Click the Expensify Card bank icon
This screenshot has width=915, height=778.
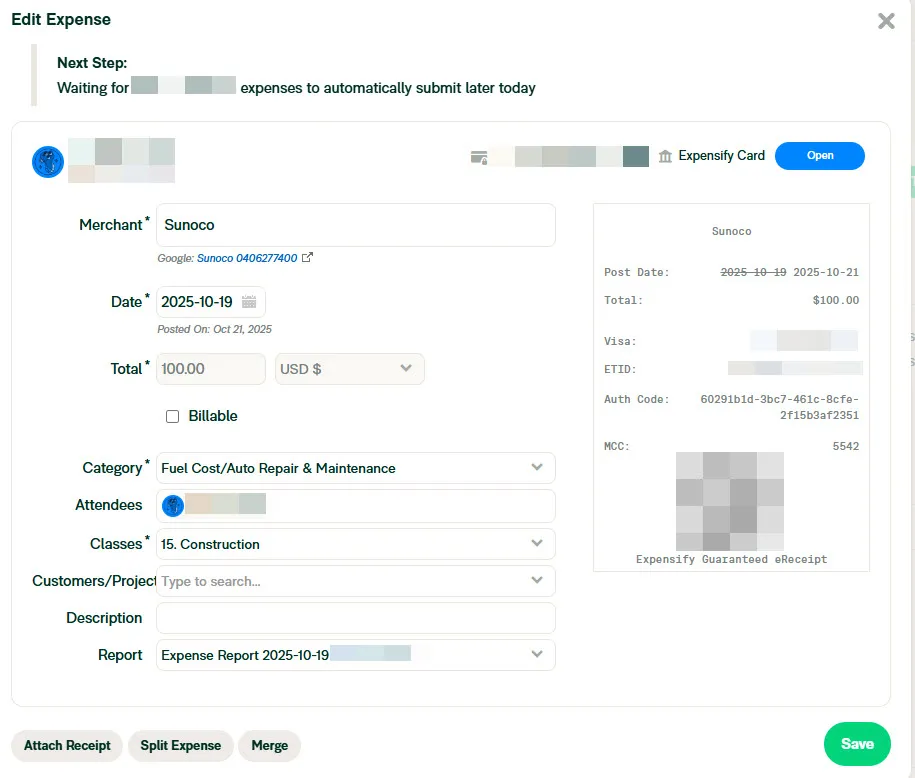click(666, 156)
